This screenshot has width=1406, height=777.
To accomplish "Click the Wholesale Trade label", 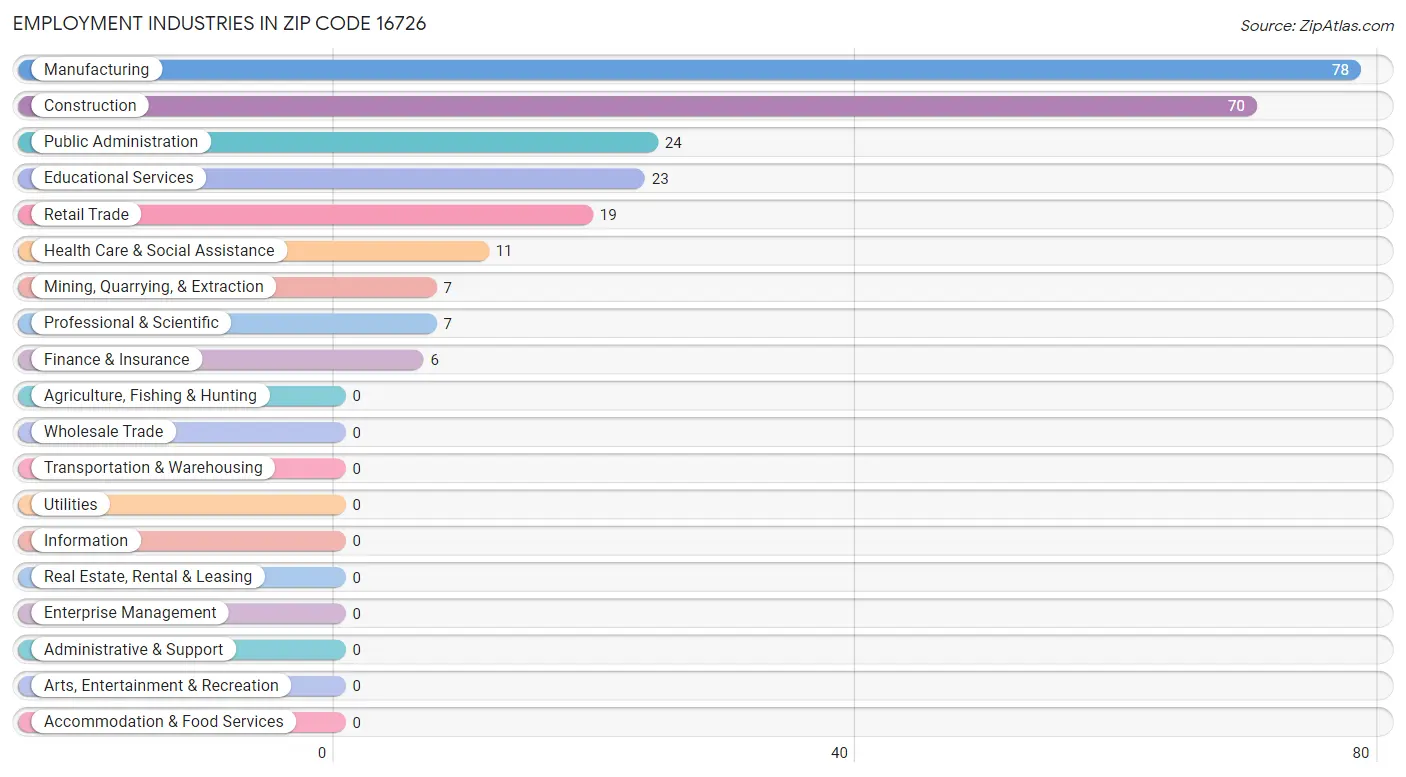I will (103, 431).
